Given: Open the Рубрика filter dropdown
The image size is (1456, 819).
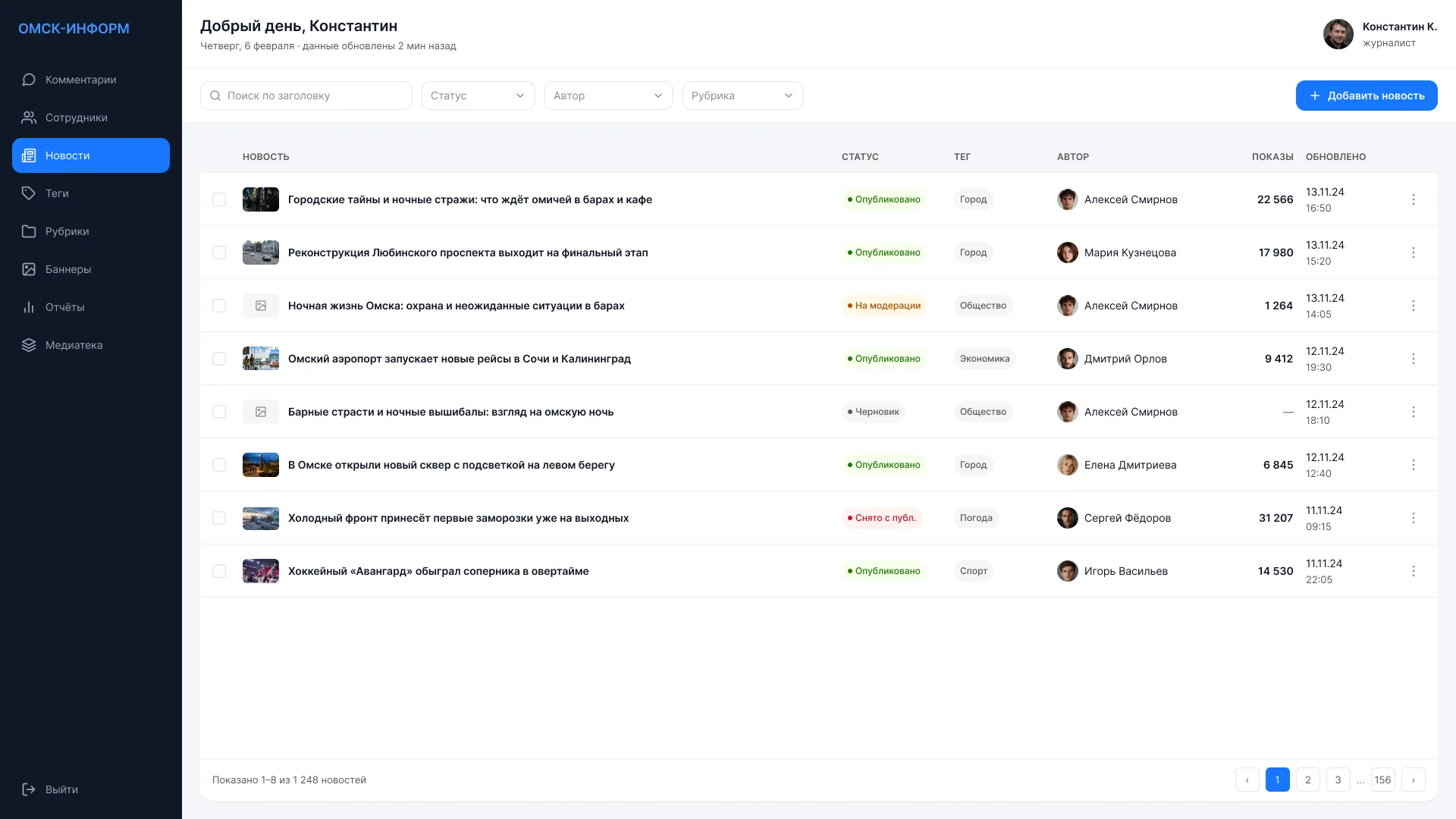Looking at the screenshot, I should coord(743,96).
